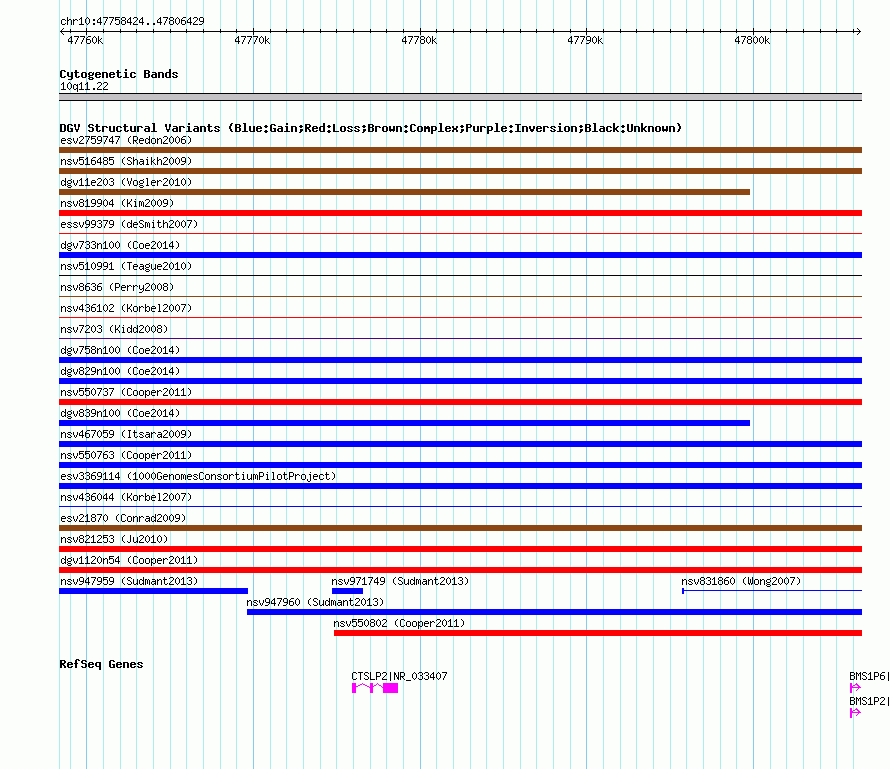Select the essv99379 (deSmith2007) label
Screen dimensions: 890x769
pos(129,224)
